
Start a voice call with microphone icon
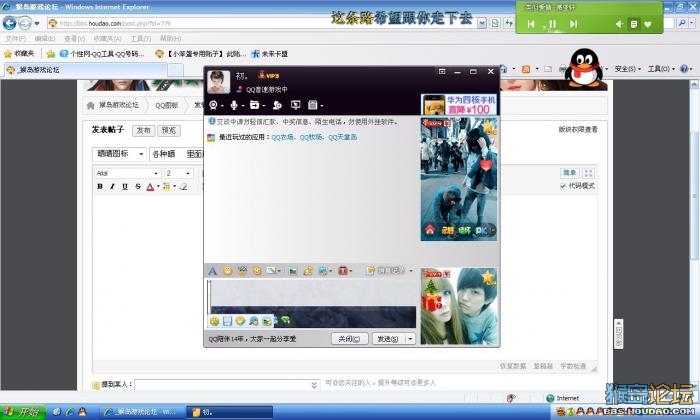pyautogui.click(x=233, y=105)
